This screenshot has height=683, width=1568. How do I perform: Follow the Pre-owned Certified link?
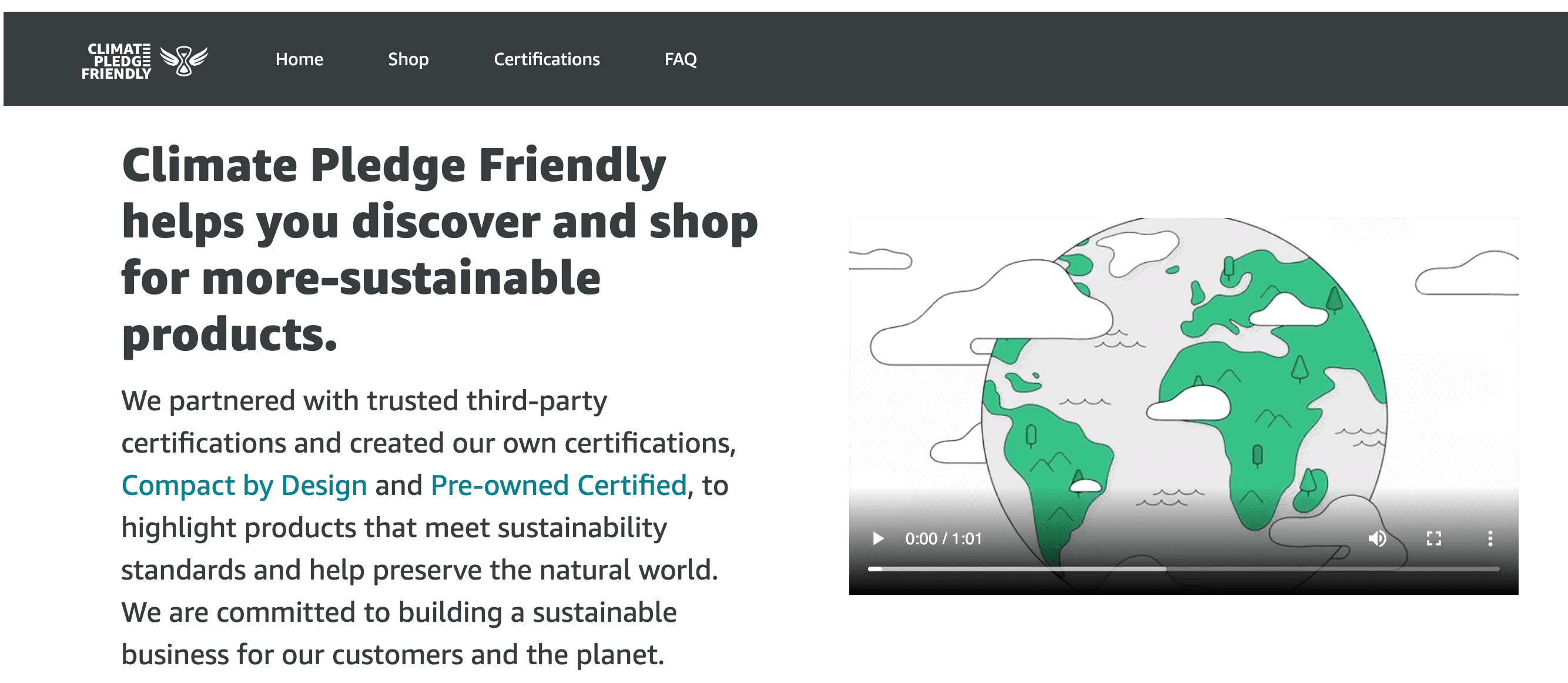[x=558, y=485]
